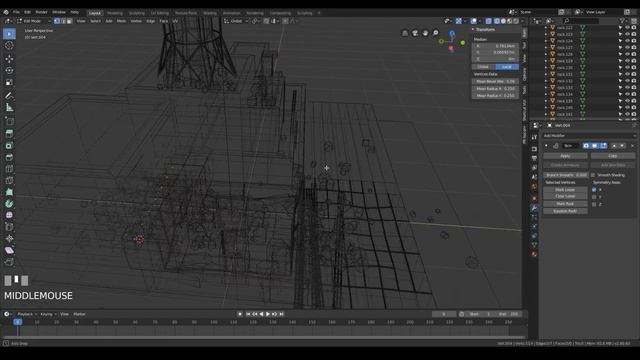Image resolution: width=640 pixels, height=360 pixels.
Task: Select the Loop Cut tool
Action: [x=9, y=169]
